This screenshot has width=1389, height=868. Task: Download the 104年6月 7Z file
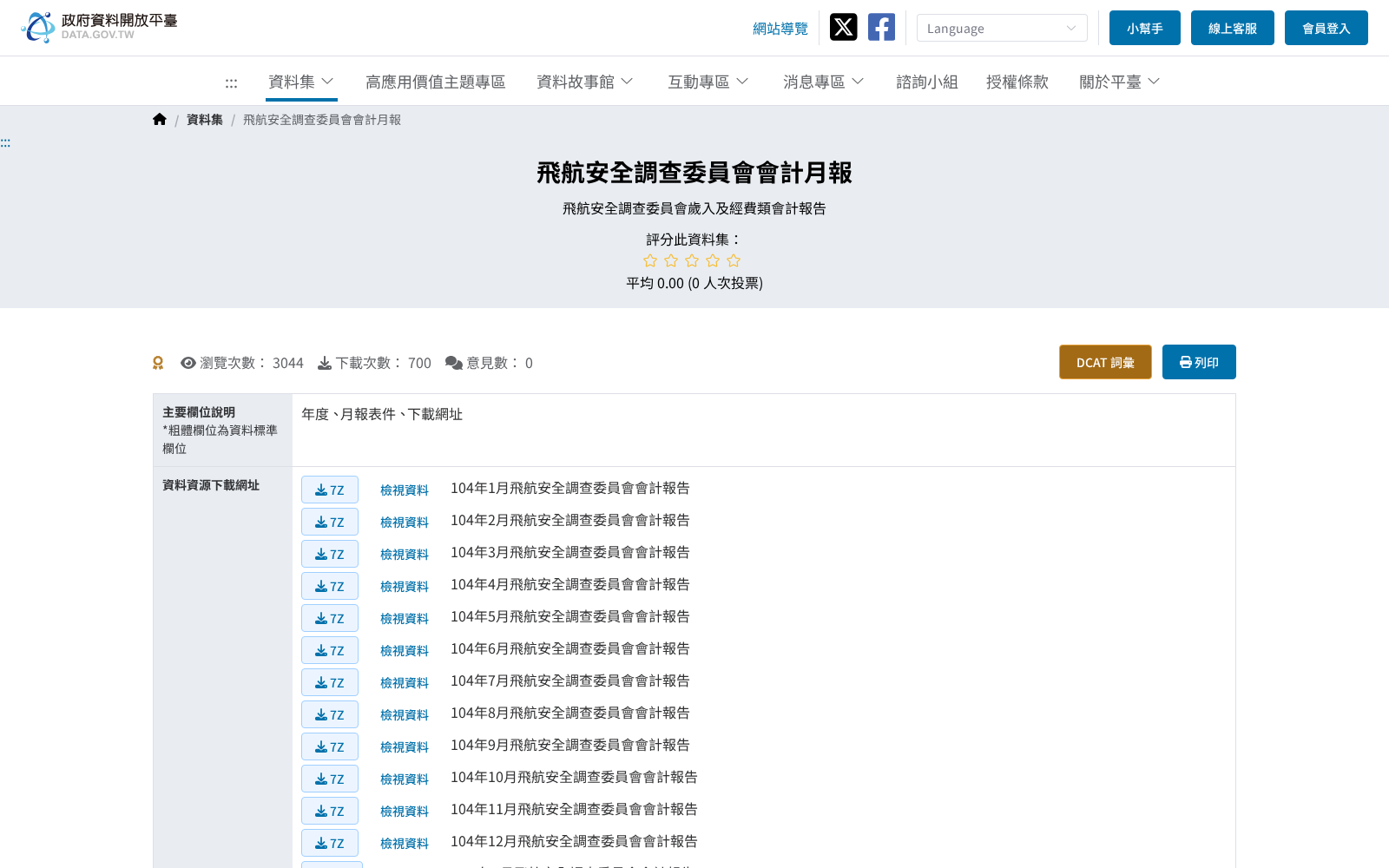(330, 650)
